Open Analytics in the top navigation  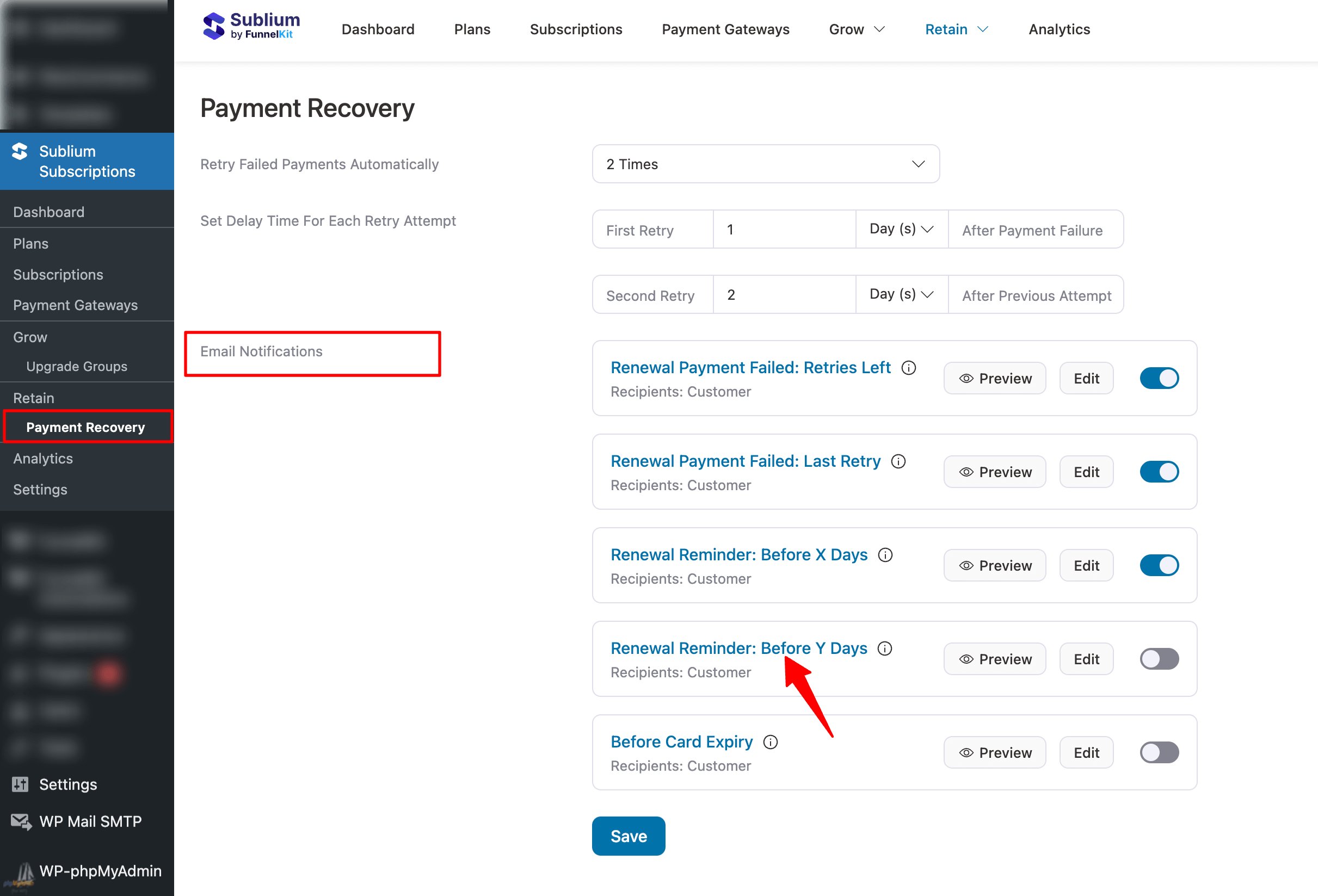[x=1059, y=29]
